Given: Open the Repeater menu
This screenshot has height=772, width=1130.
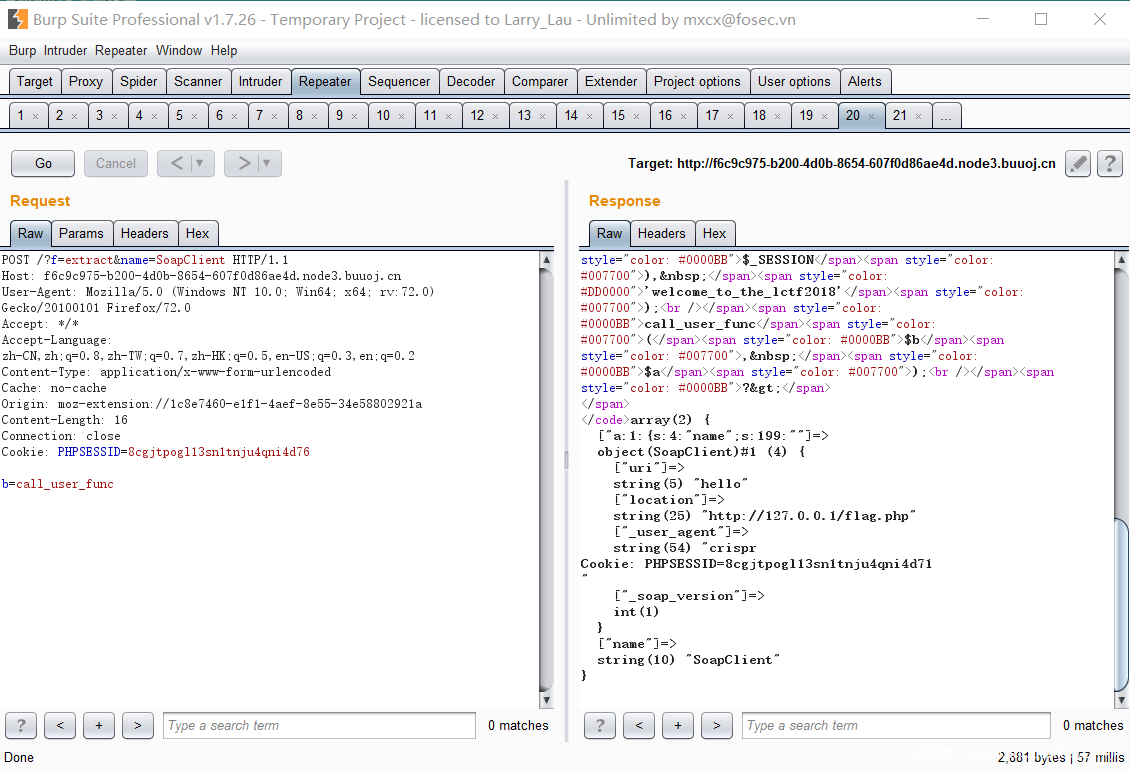Looking at the screenshot, I should click(x=121, y=50).
